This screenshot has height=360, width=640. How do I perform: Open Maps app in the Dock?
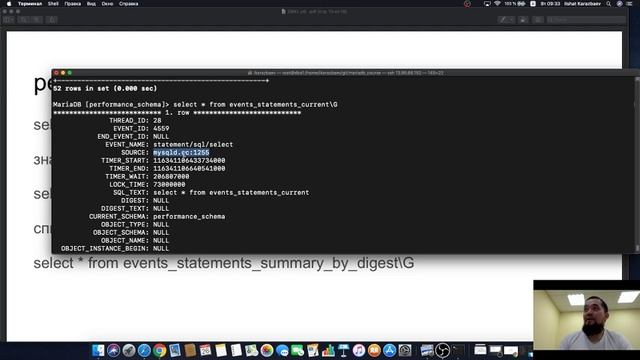point(251,350)
